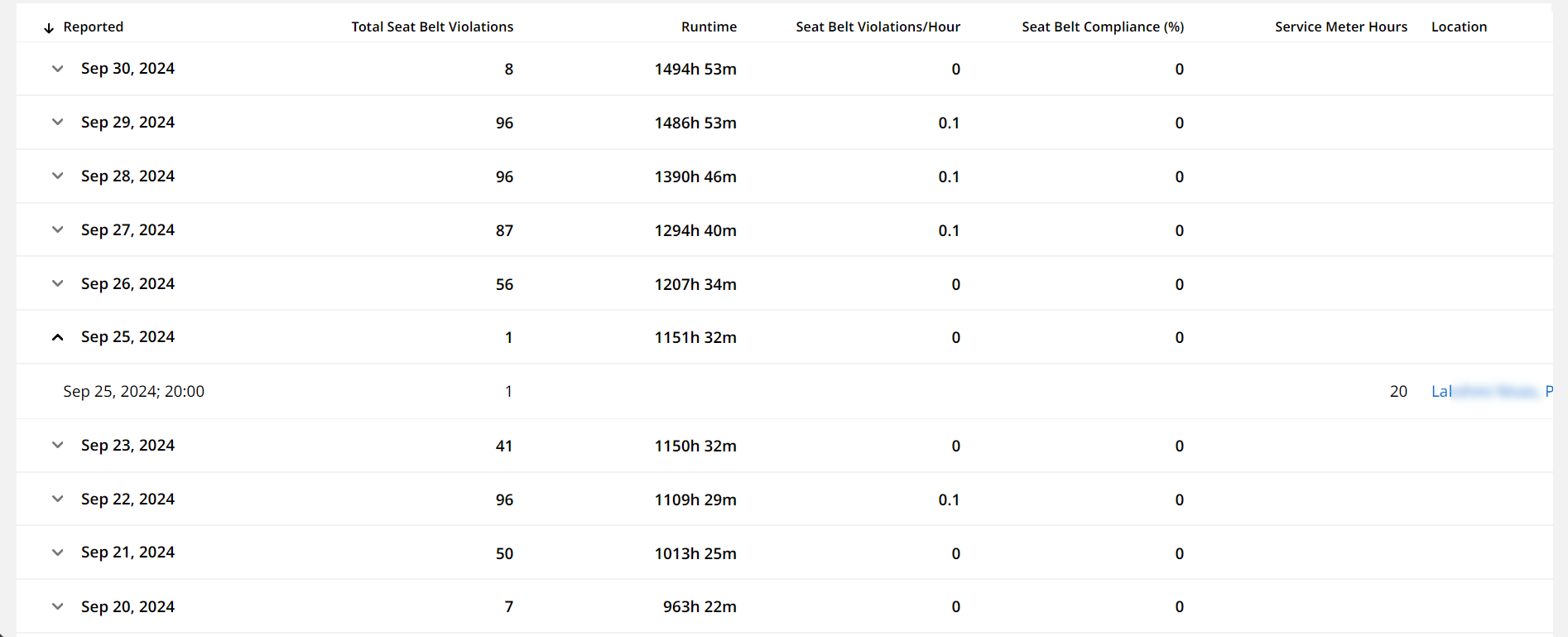Open the blue location link

pos(1492,391)
